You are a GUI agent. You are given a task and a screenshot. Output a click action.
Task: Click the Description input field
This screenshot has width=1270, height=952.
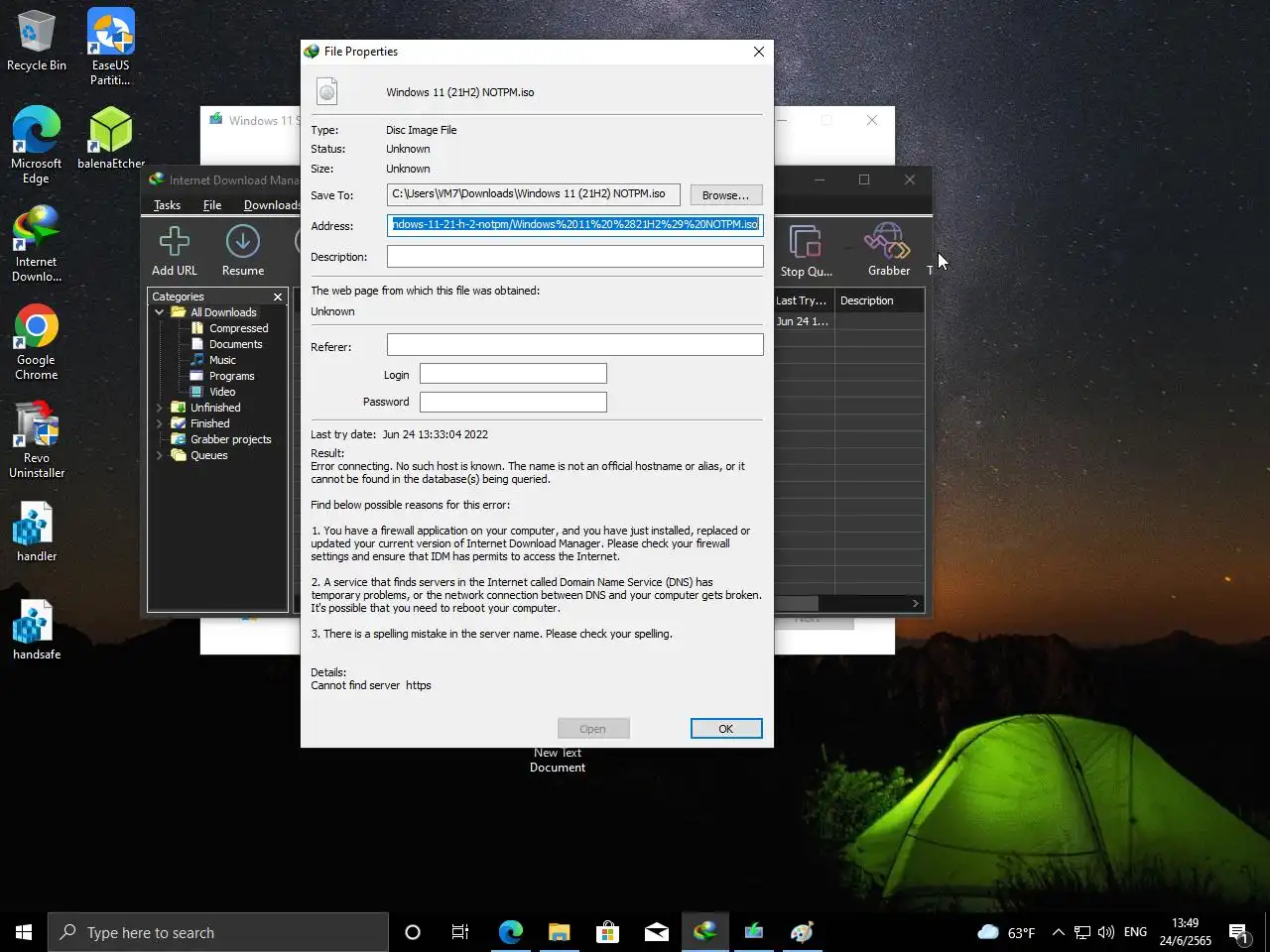click(574, 257)
